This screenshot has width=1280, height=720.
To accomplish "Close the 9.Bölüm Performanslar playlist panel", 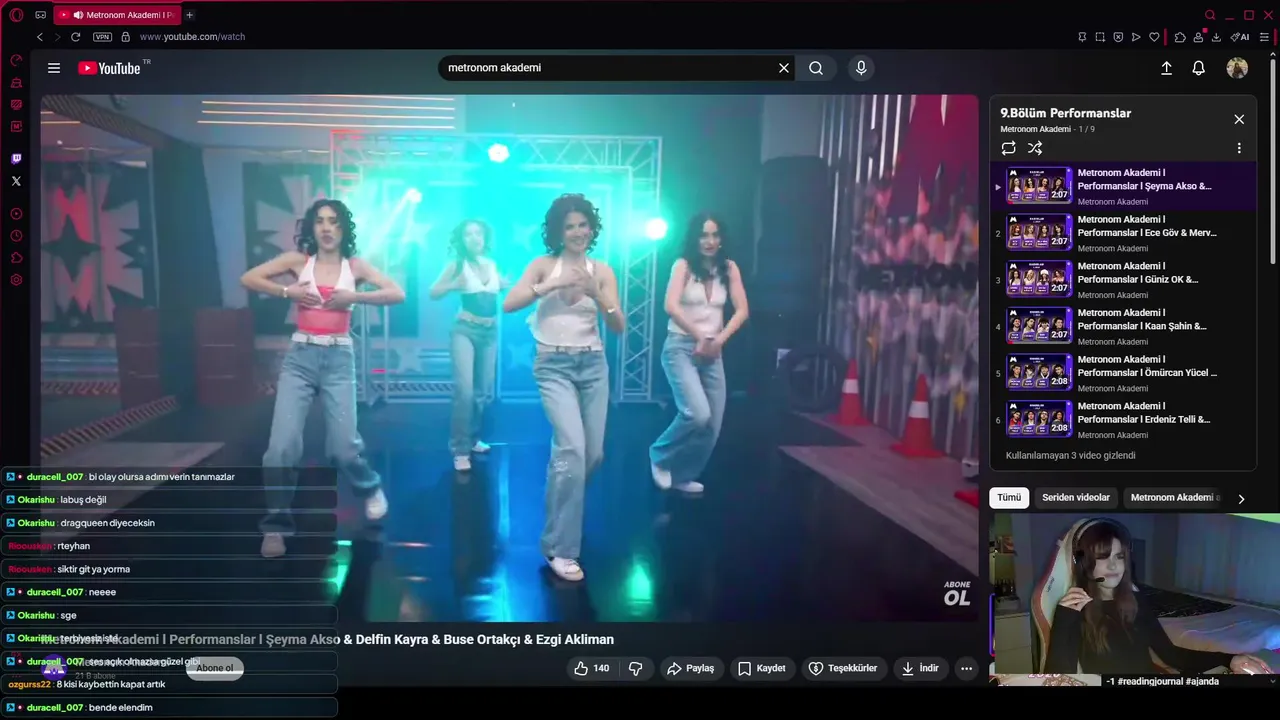I will 1239,119.
